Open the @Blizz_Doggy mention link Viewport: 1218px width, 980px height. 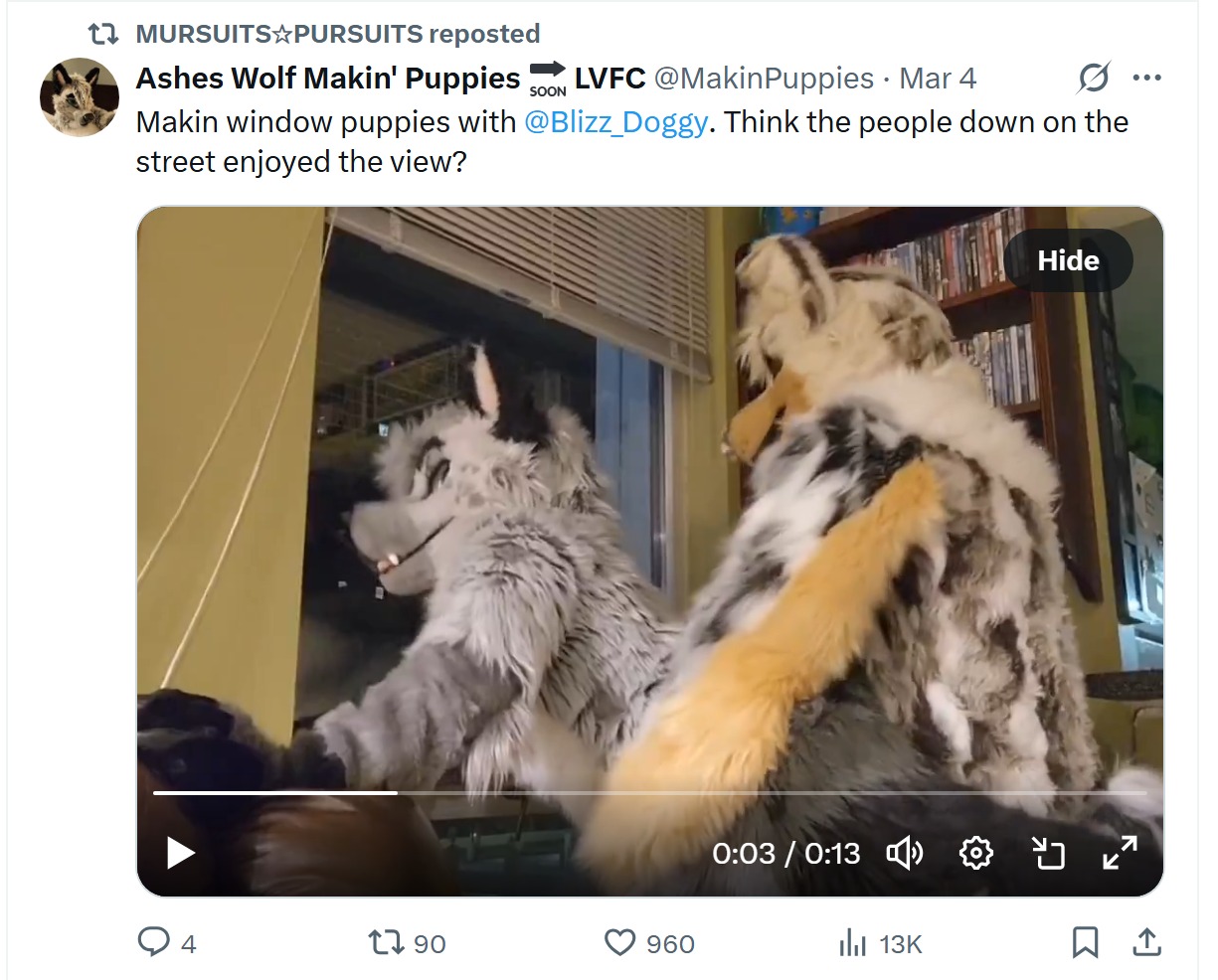click(615, 122)
